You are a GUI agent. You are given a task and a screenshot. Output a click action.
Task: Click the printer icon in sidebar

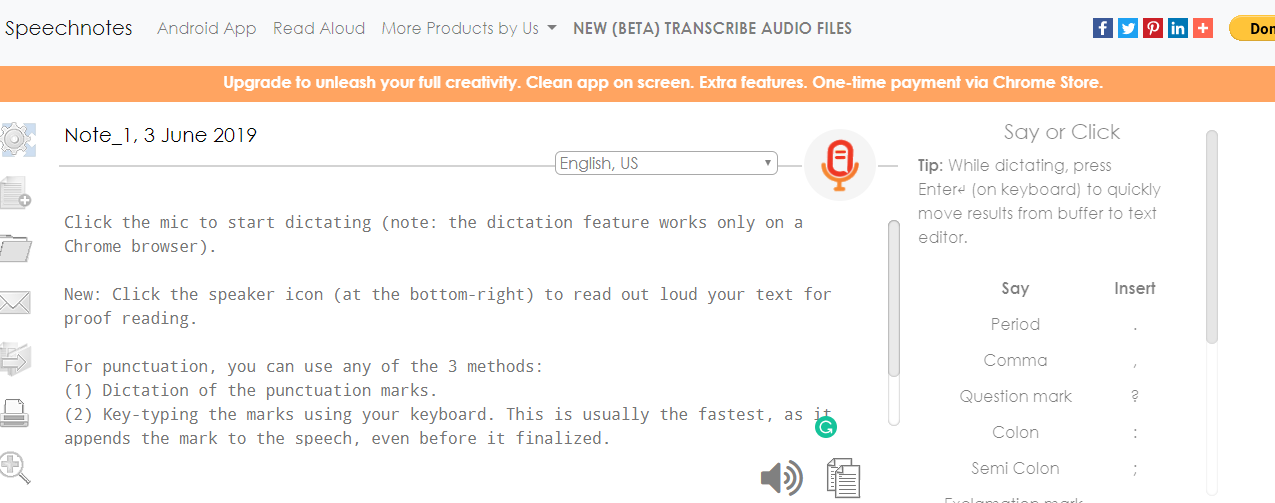click(x=15, y=412)
